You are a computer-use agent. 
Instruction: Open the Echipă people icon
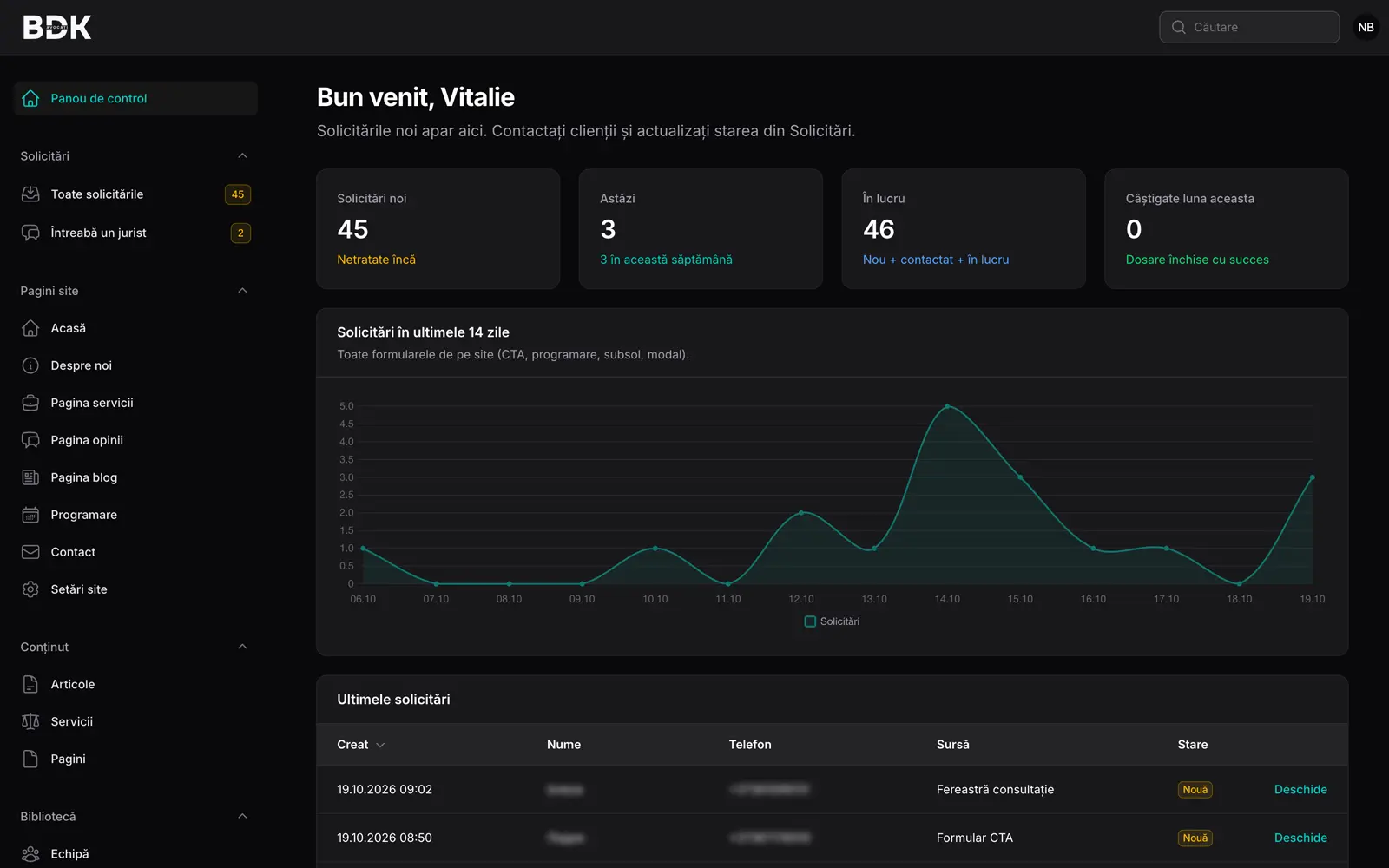30,854
